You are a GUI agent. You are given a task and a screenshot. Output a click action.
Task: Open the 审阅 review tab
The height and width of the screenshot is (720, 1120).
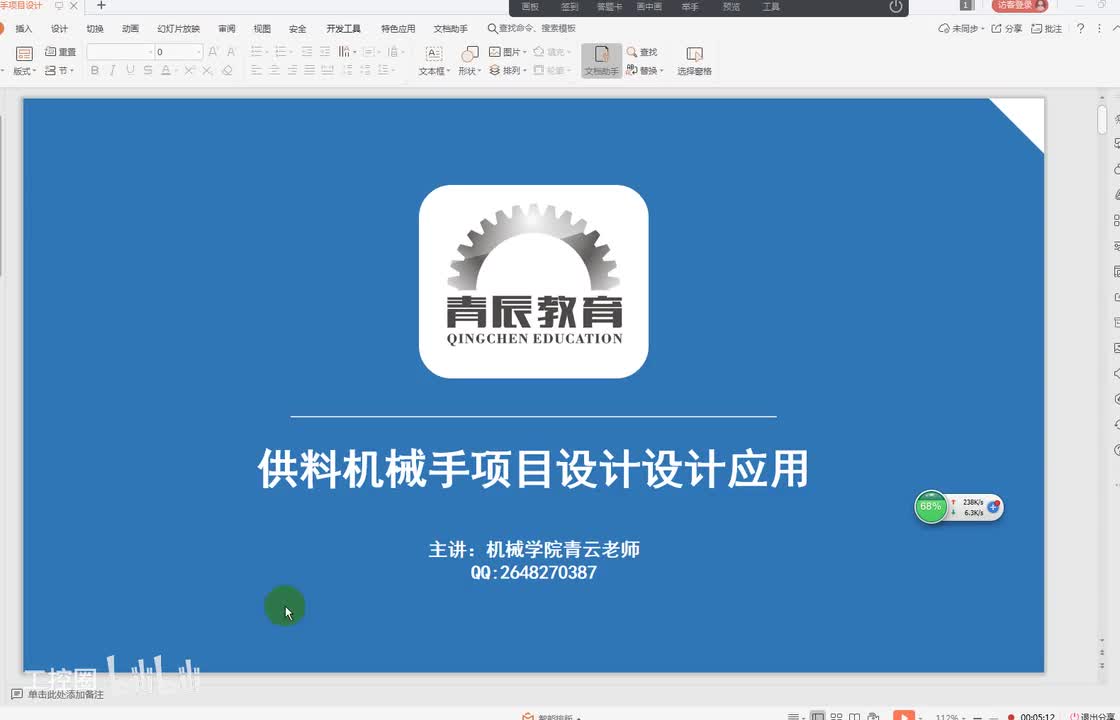(x=226, y=29)
